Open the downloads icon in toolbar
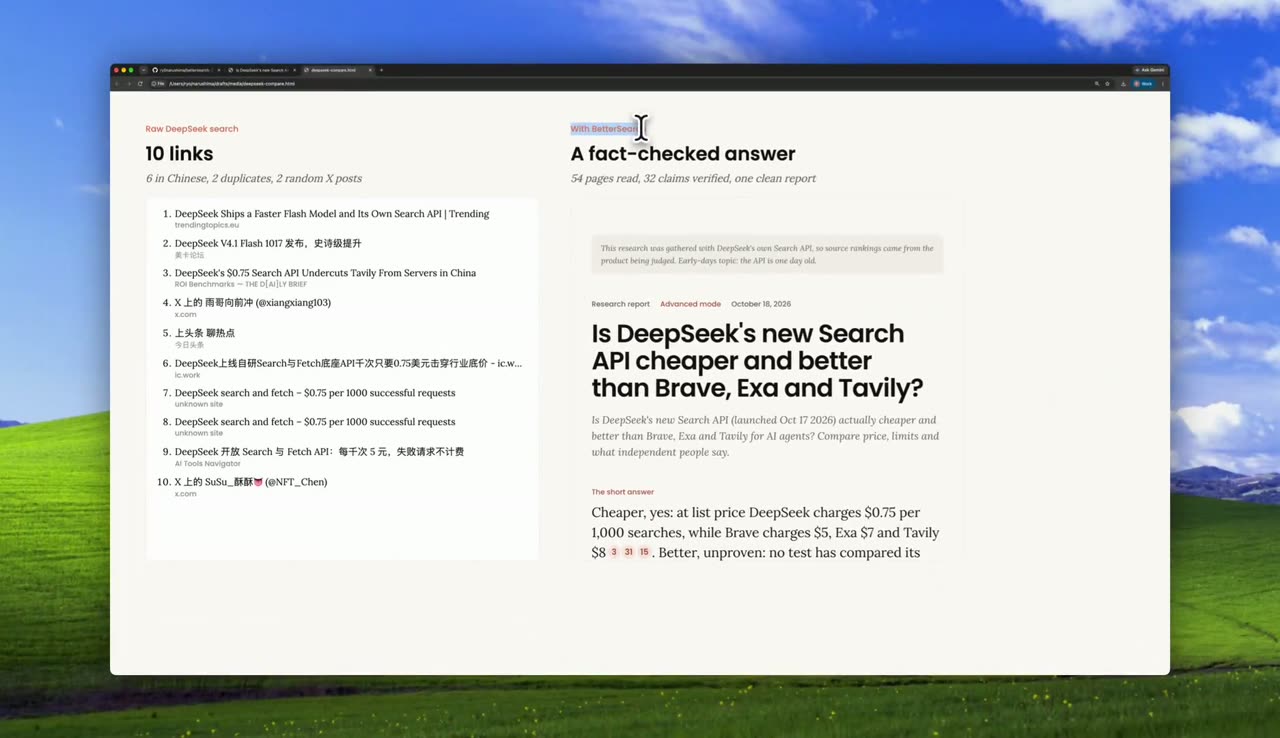This screenshot has height=738, width=1280. [1123, 84]
